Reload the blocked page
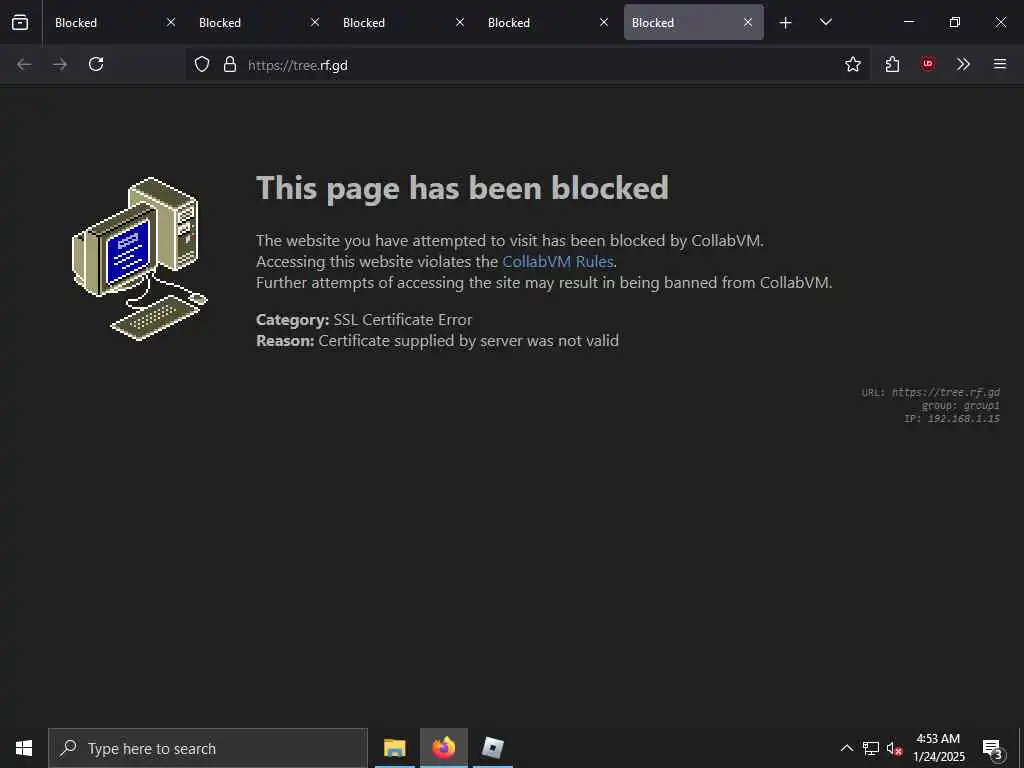This screenshot has height=768, width=1024. (x=96, y=64)
